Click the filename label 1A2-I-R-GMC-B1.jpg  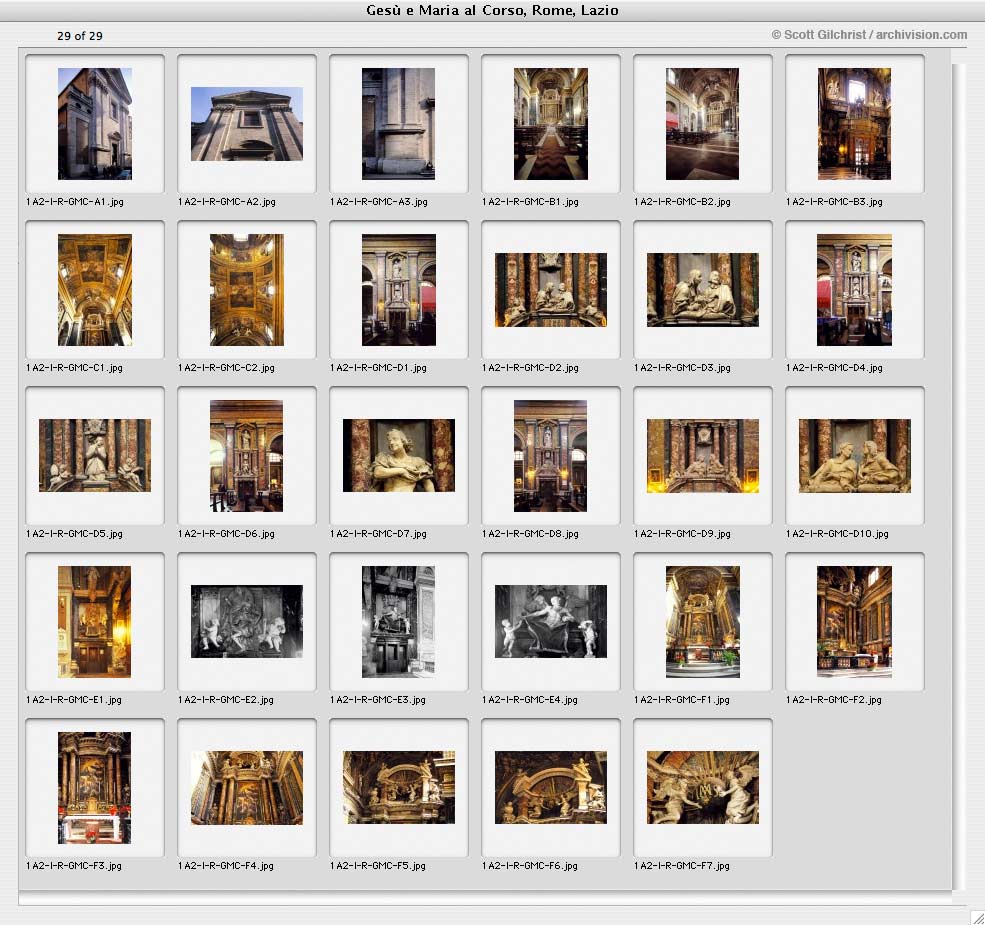[531, 202]
